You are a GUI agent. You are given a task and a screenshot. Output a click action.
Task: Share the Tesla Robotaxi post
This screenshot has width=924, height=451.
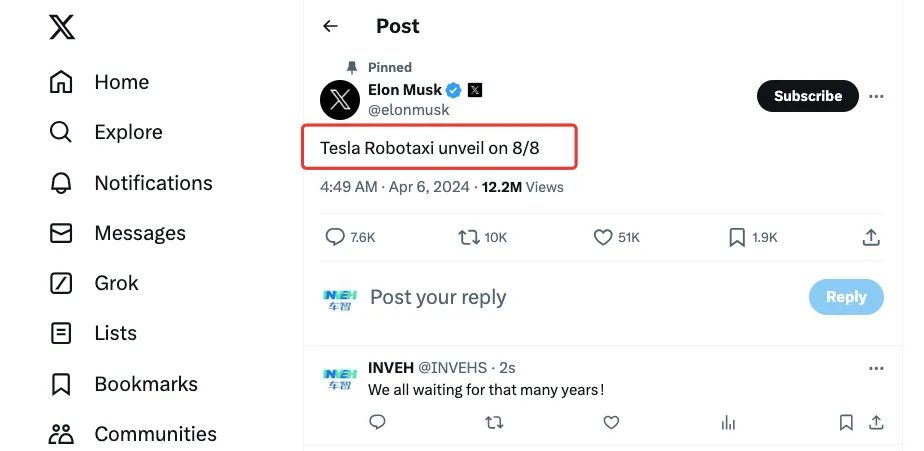[x=871, y=237]
